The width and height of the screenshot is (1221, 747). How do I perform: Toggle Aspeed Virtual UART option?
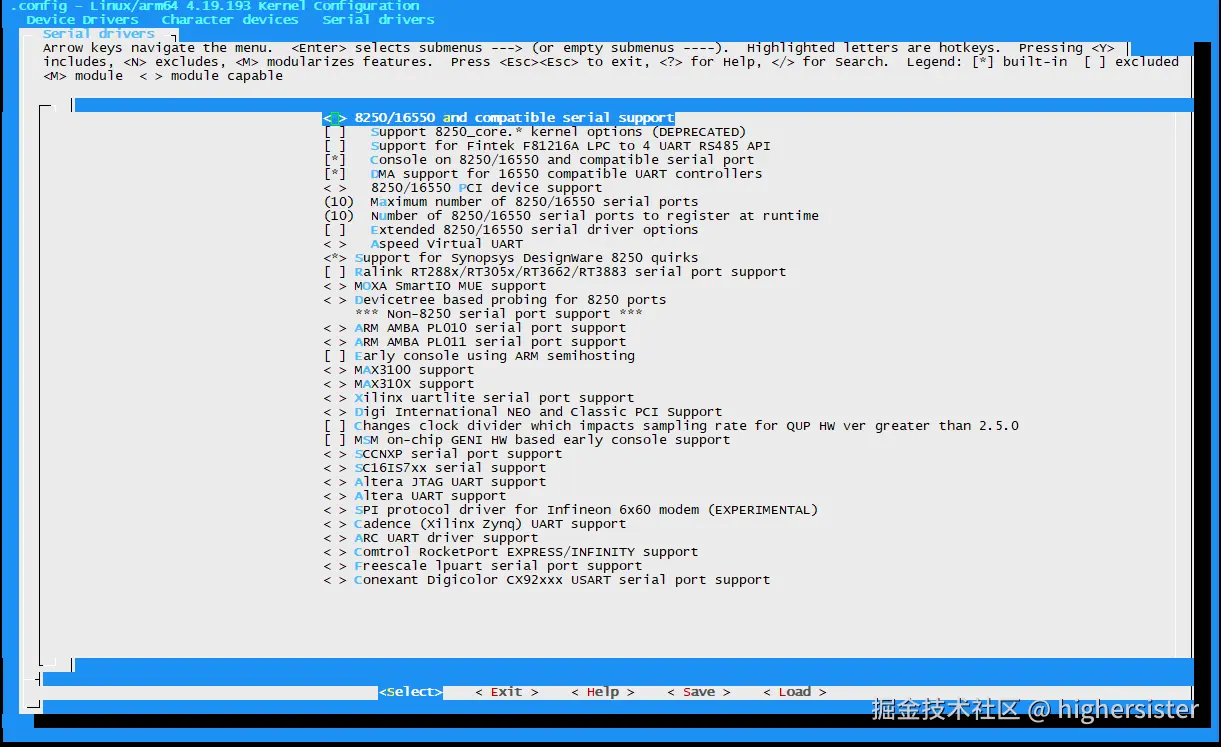click(422, 244)
